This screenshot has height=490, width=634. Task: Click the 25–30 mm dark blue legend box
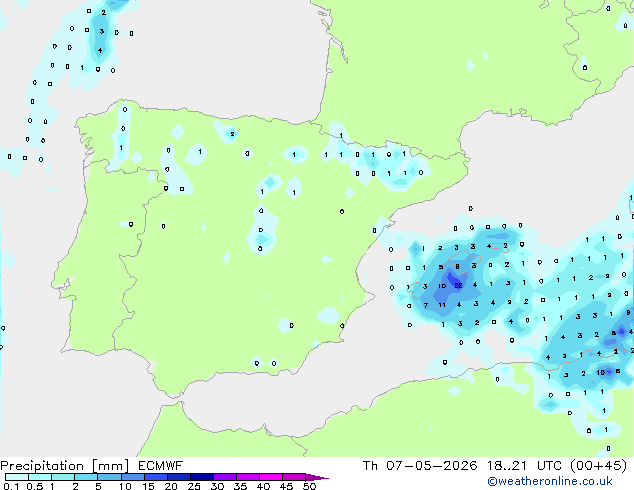[x=201, y=477]
